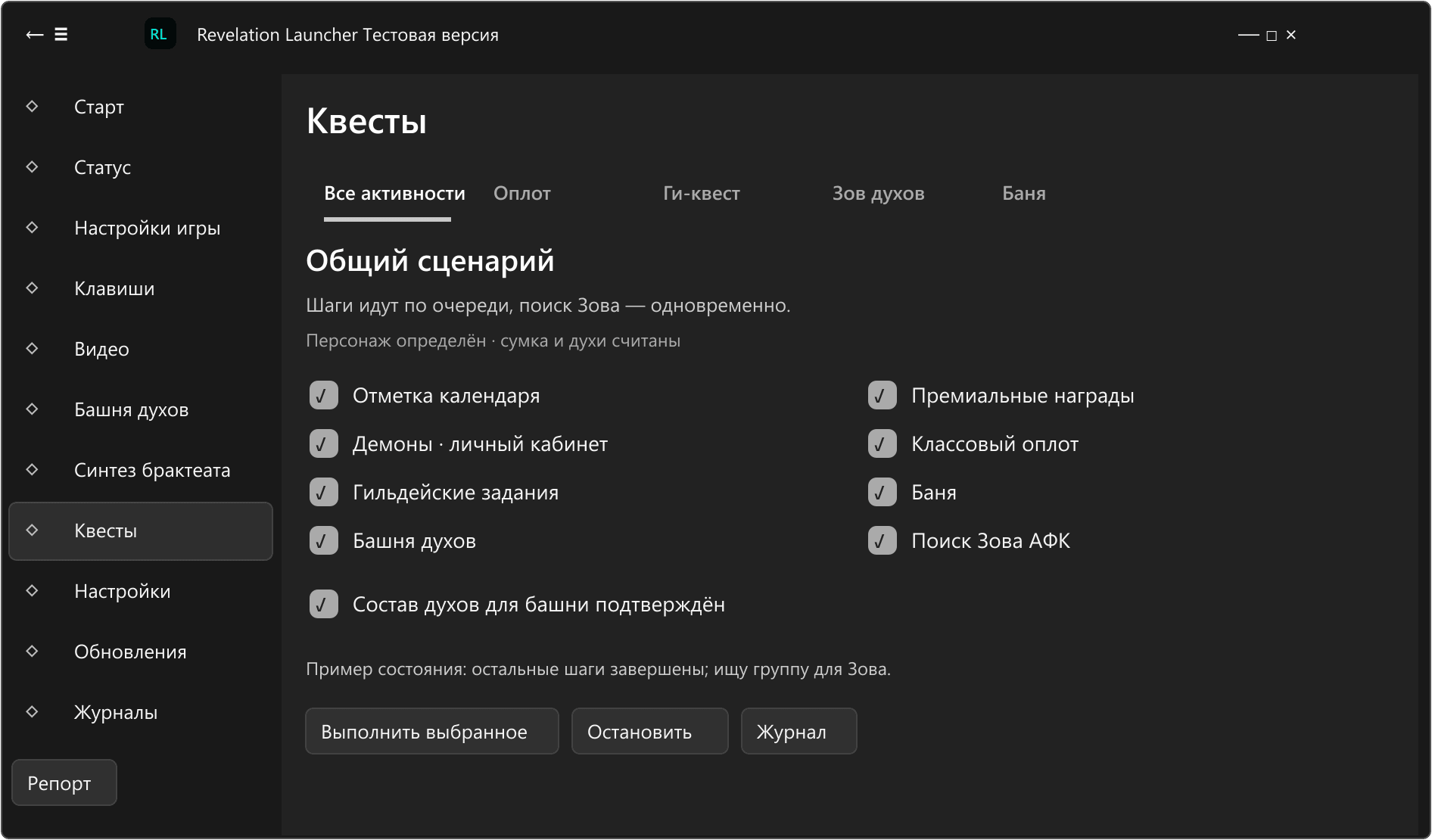Click the back arrow icon
The width and height of the screenshot is (1432, 840).
pos(34,35)
